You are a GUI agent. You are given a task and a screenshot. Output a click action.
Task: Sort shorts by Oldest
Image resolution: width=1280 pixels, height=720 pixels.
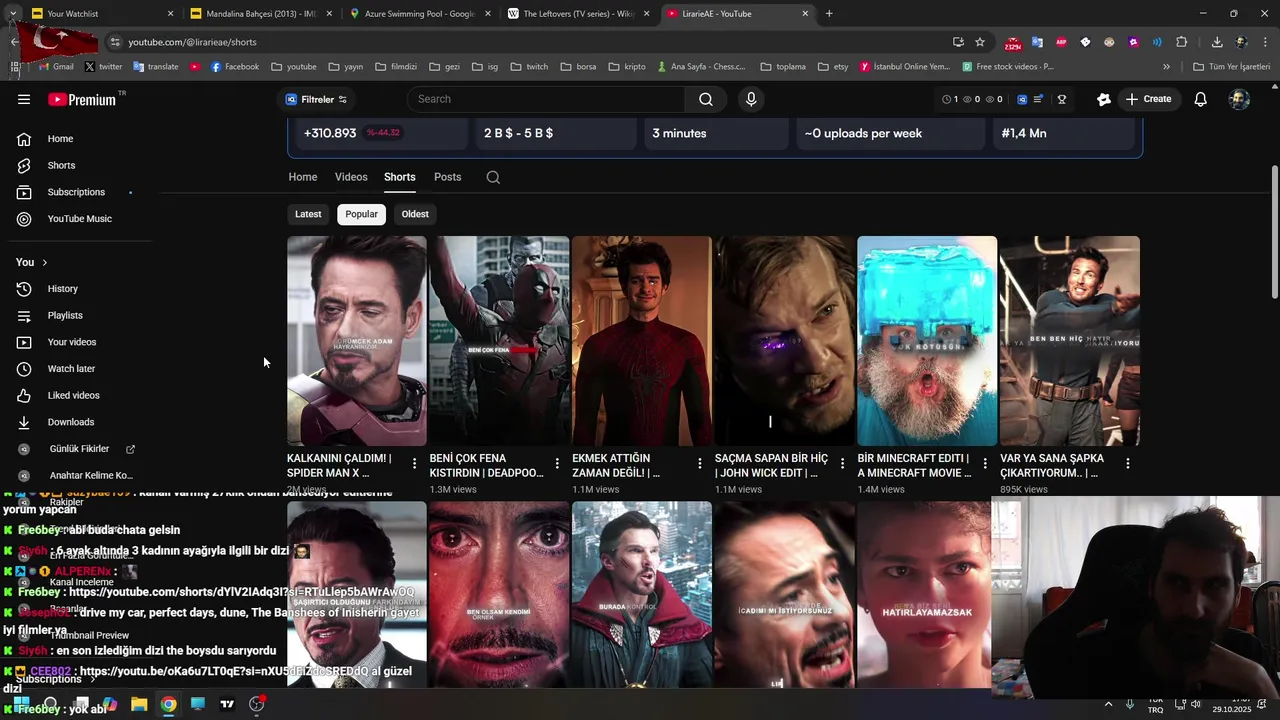point(415,214)
